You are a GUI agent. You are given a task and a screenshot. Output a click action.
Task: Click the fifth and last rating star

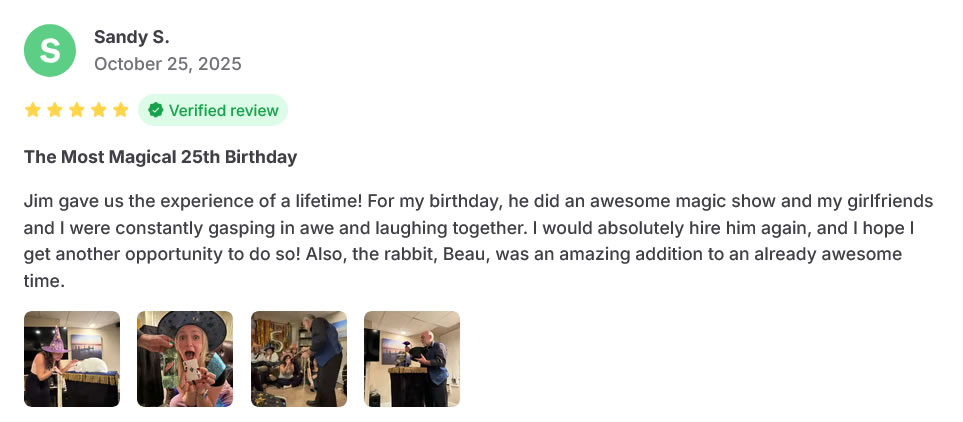coord(121,110)
